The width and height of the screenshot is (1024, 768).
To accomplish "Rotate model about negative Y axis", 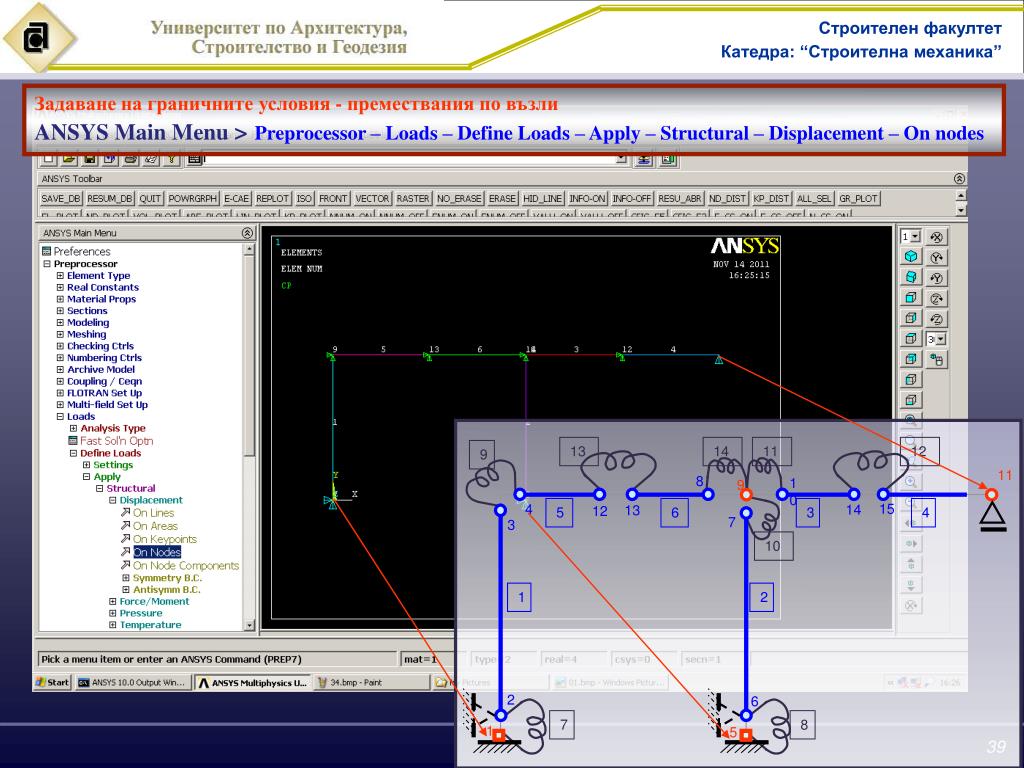I will 936,278.
